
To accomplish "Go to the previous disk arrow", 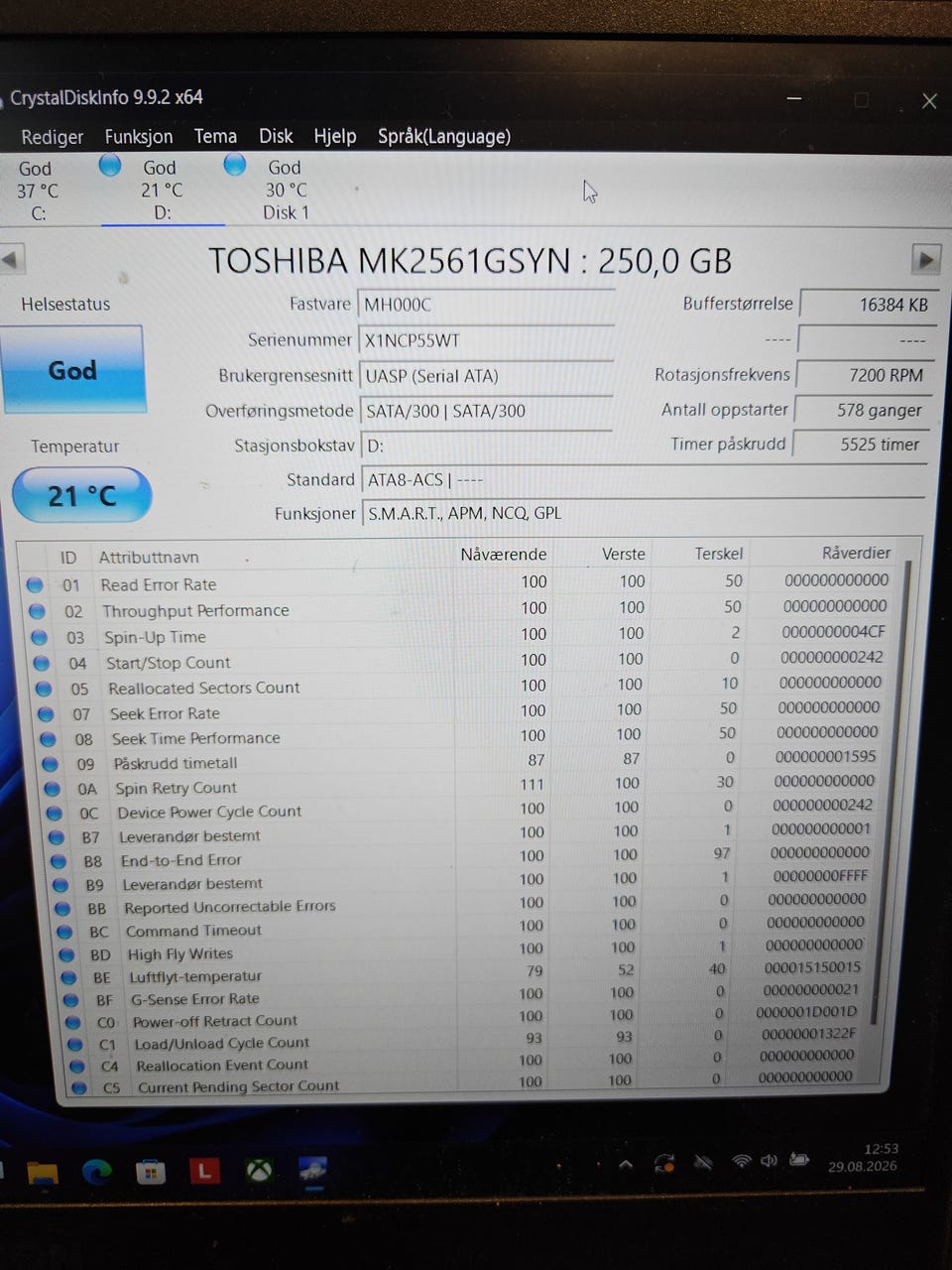I will tap(11, 261).
